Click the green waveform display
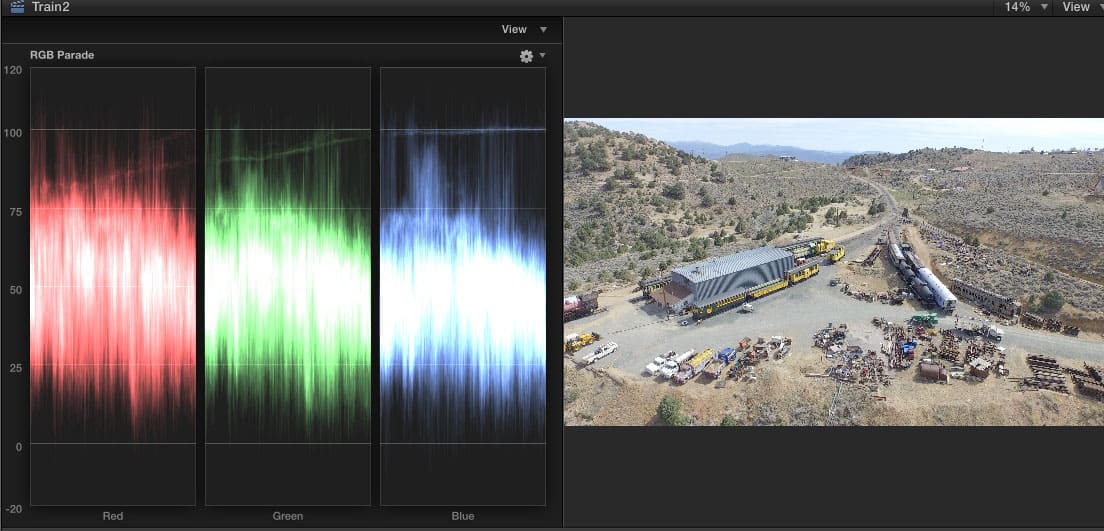 pyautogui.click(x=288, y=286)
